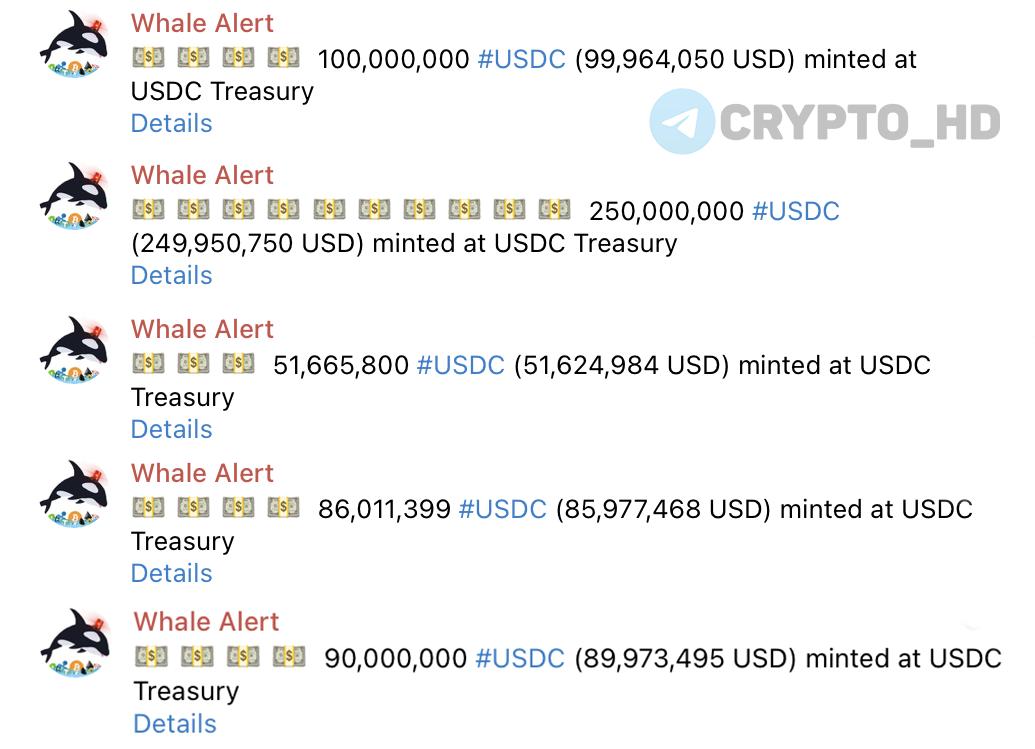Open Details link under the 250,000,000 USDC mint
1035x749 pixels.
172,275
